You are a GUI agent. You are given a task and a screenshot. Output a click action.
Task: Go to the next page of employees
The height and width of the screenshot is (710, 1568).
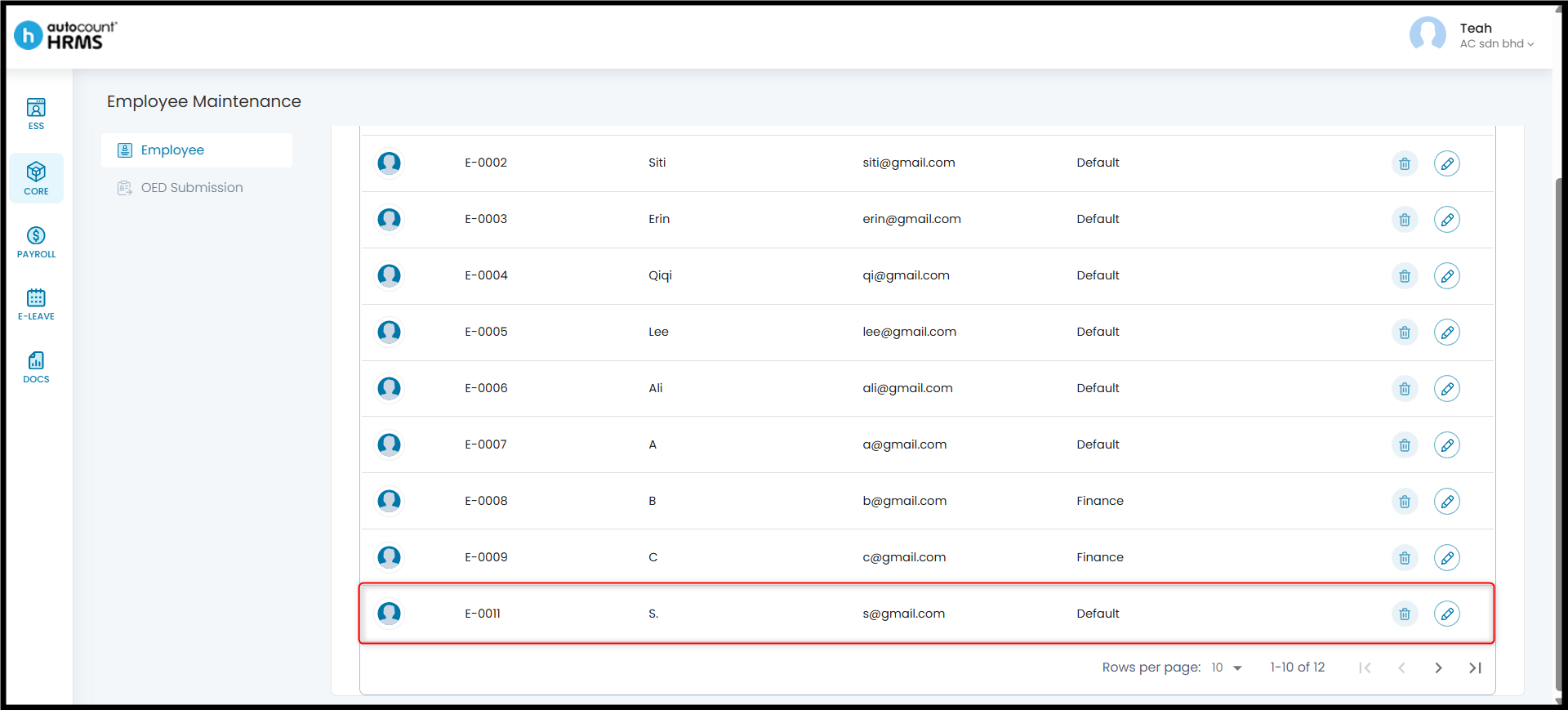pyautogui.click(x=1438, y=668)
